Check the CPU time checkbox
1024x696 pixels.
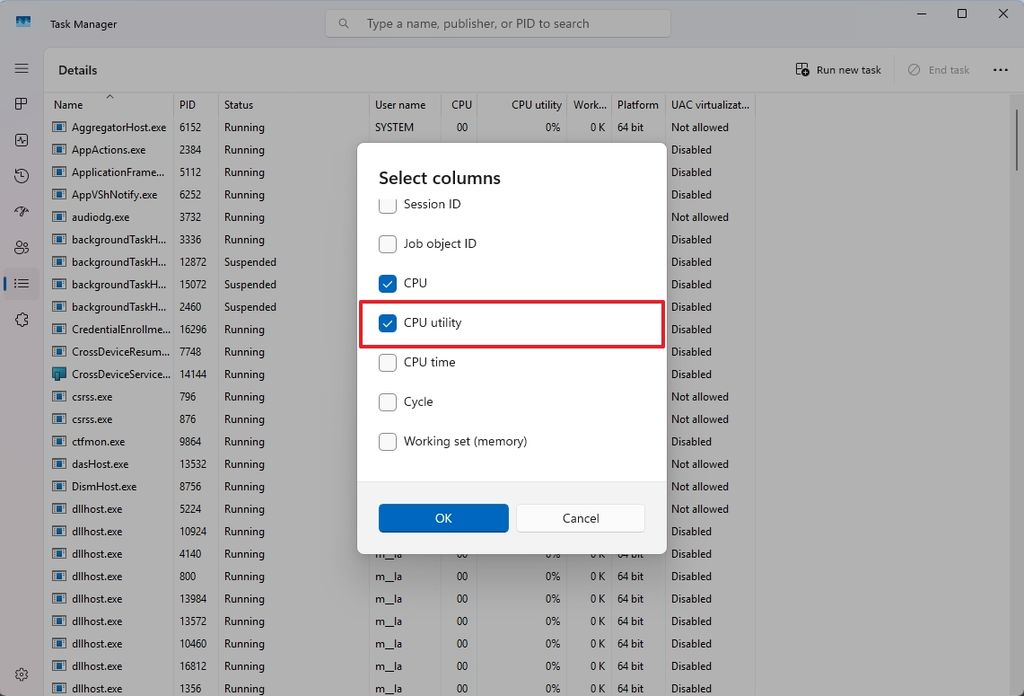pyautogui.click(x=388, y=363)
